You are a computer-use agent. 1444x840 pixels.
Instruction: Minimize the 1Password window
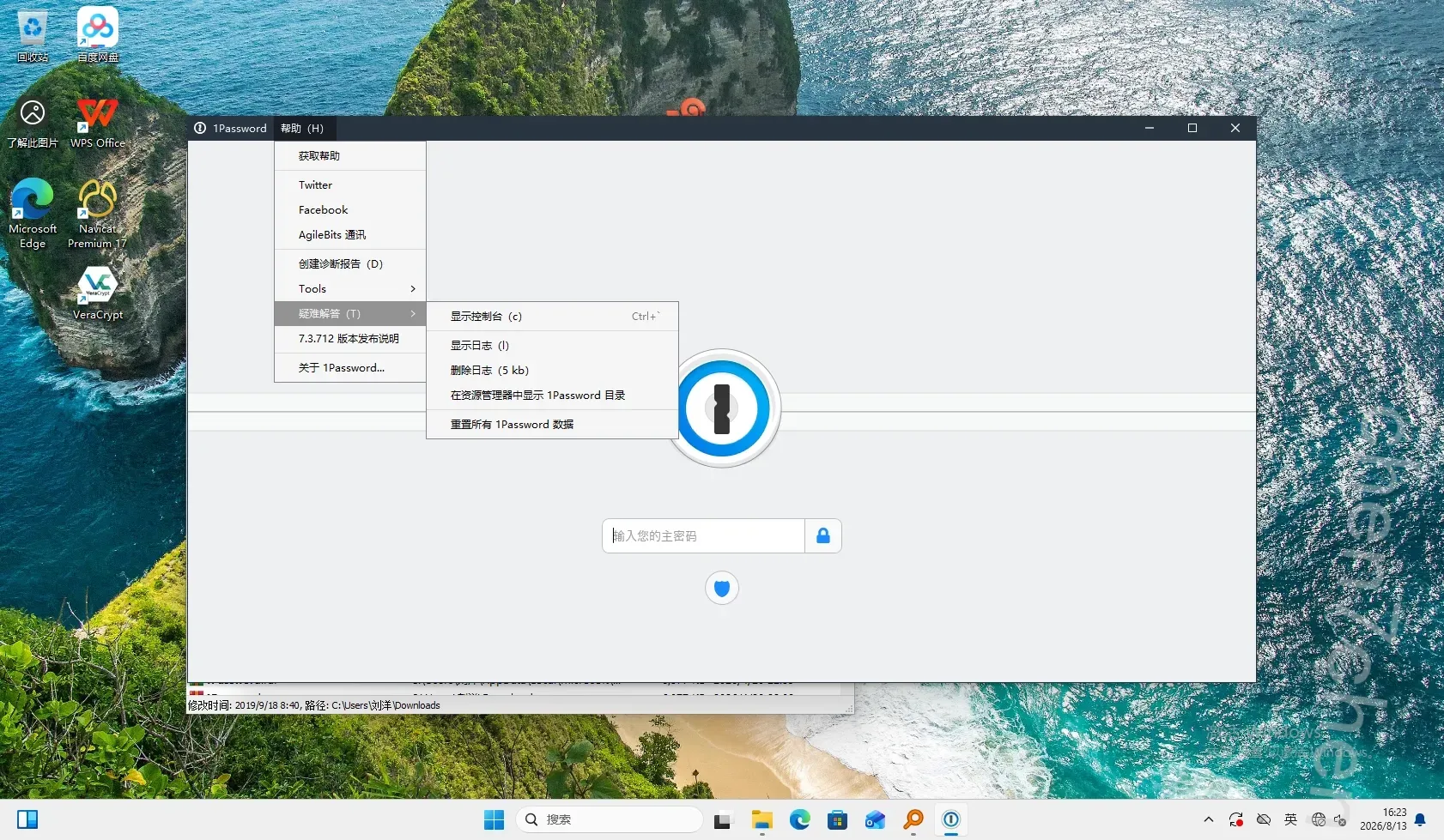coord(1150,128)
